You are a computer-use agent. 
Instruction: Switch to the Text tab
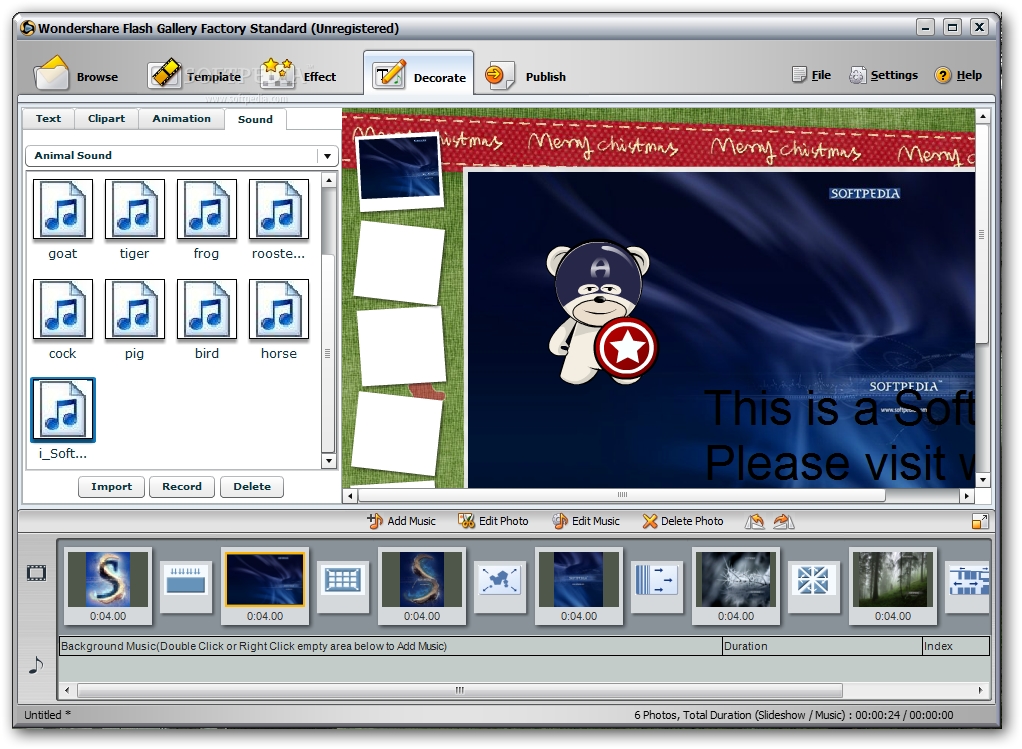coord(48,119)
